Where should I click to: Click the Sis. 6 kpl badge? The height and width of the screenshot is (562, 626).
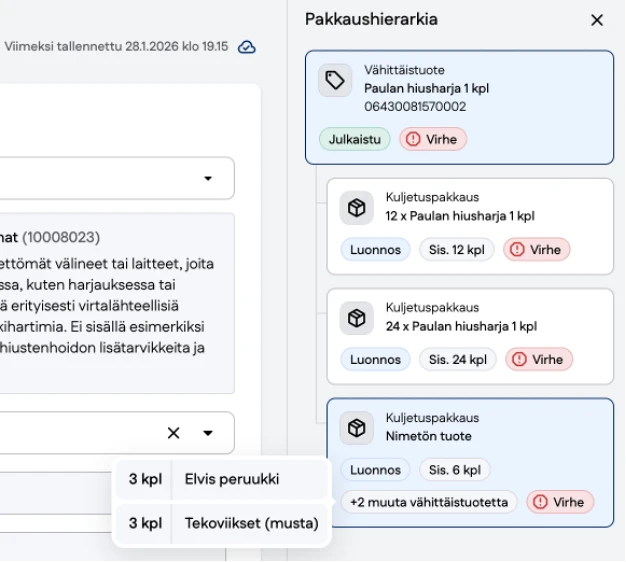tap(455, 470)
